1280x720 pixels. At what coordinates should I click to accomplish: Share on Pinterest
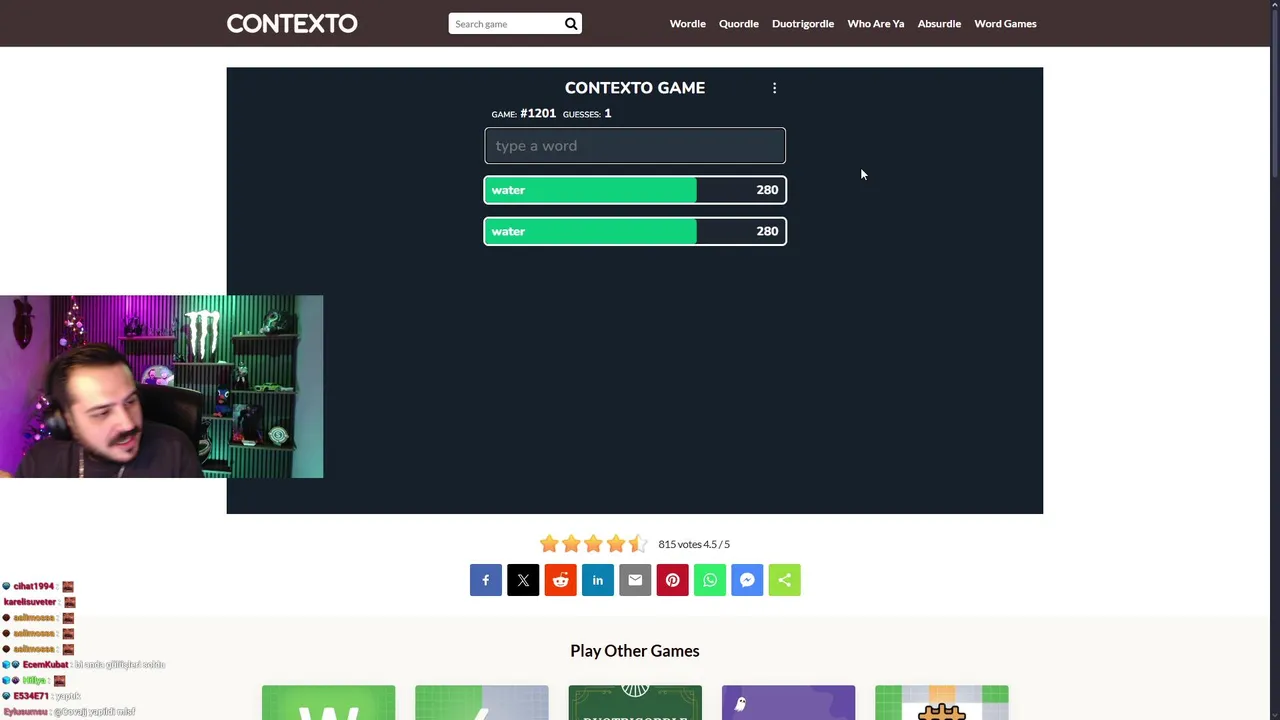click(x=672, y=580)
